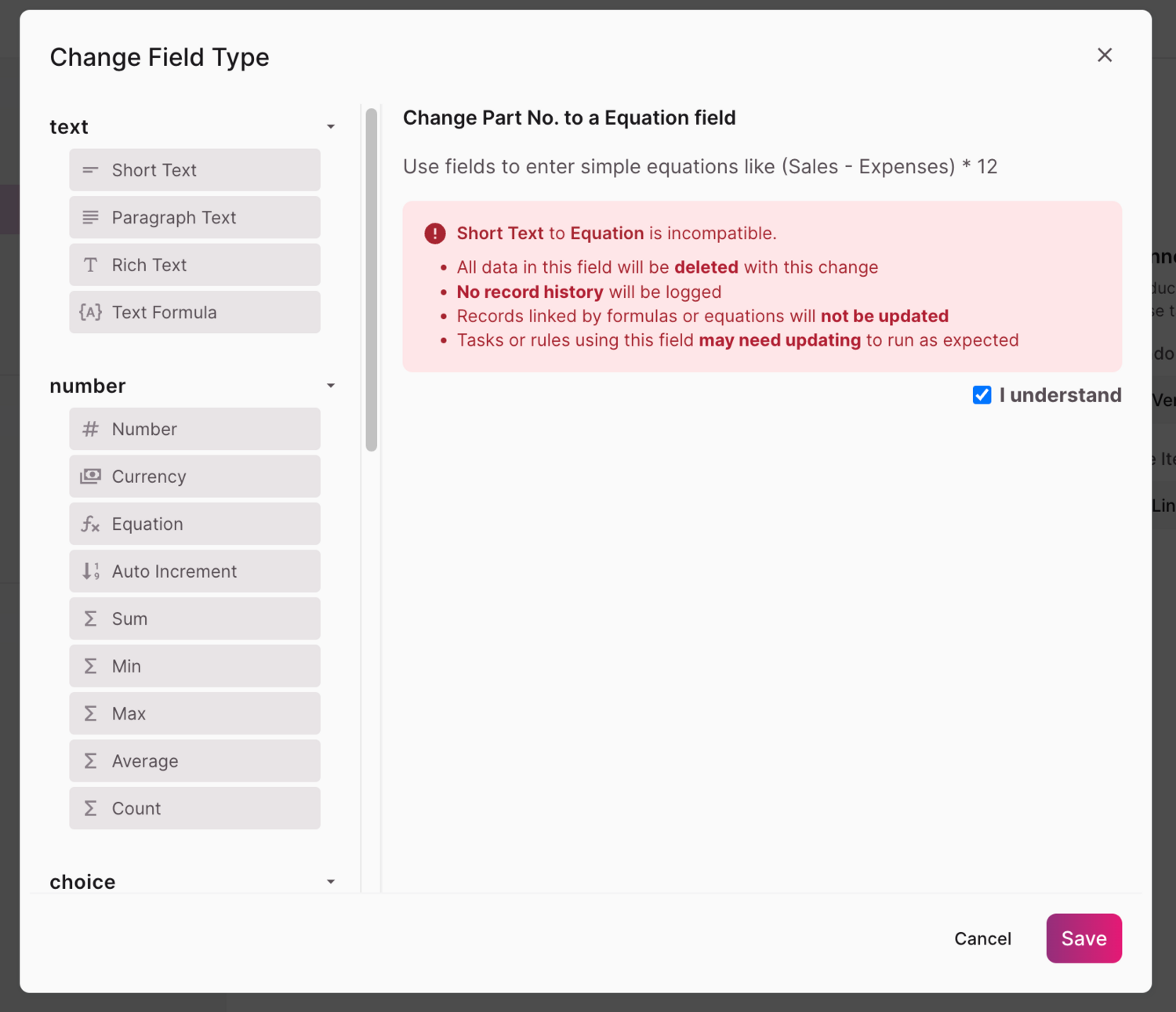Screen dimensions: 1176x1012
Task: Click the Paragraph Text lines icon
Action: click(91, 217)
